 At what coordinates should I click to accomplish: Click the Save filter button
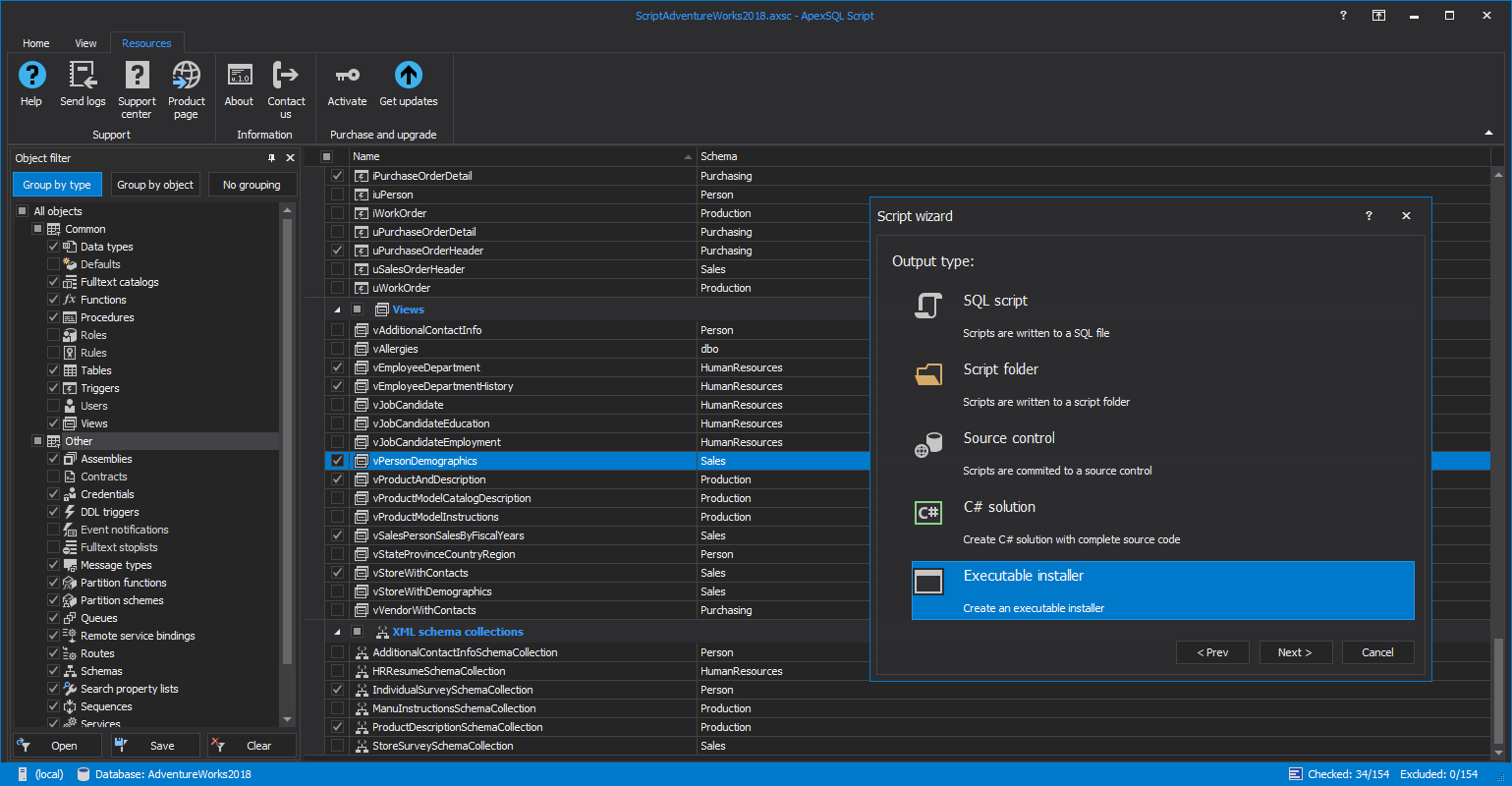click(155, 746)
